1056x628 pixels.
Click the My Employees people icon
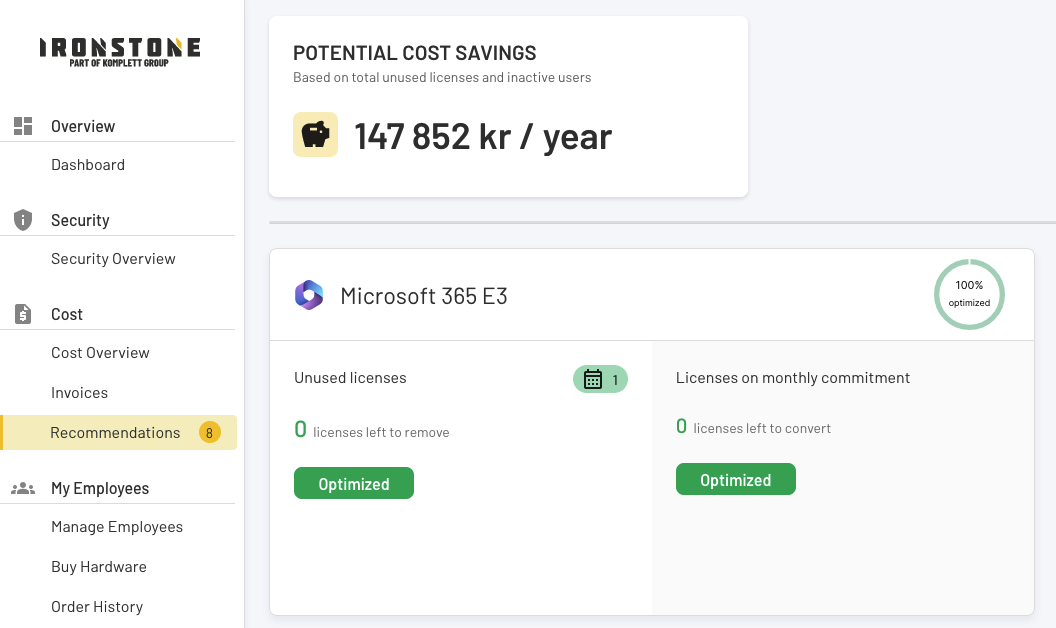coord(23,488)
